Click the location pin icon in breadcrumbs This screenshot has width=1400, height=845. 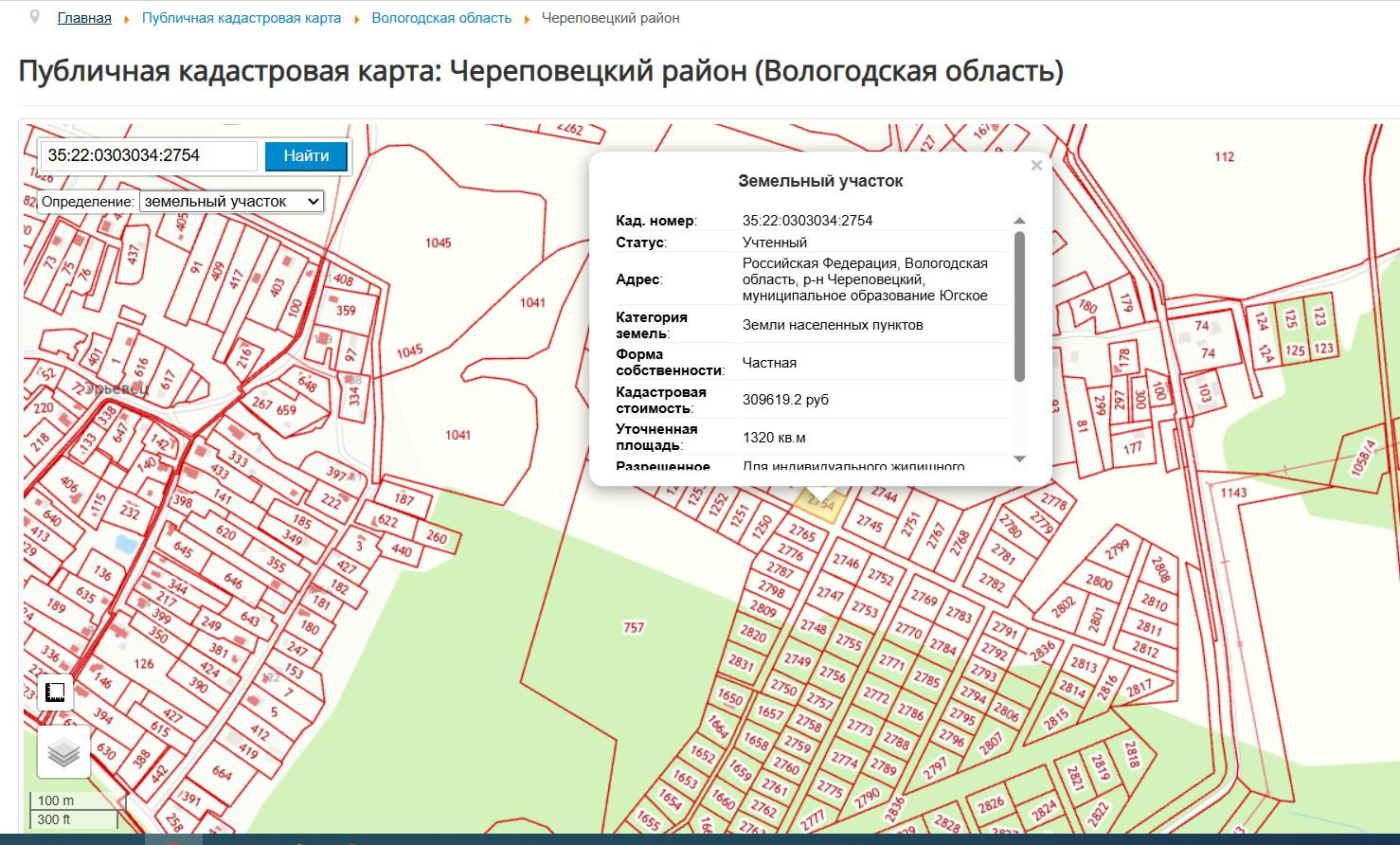35,18
